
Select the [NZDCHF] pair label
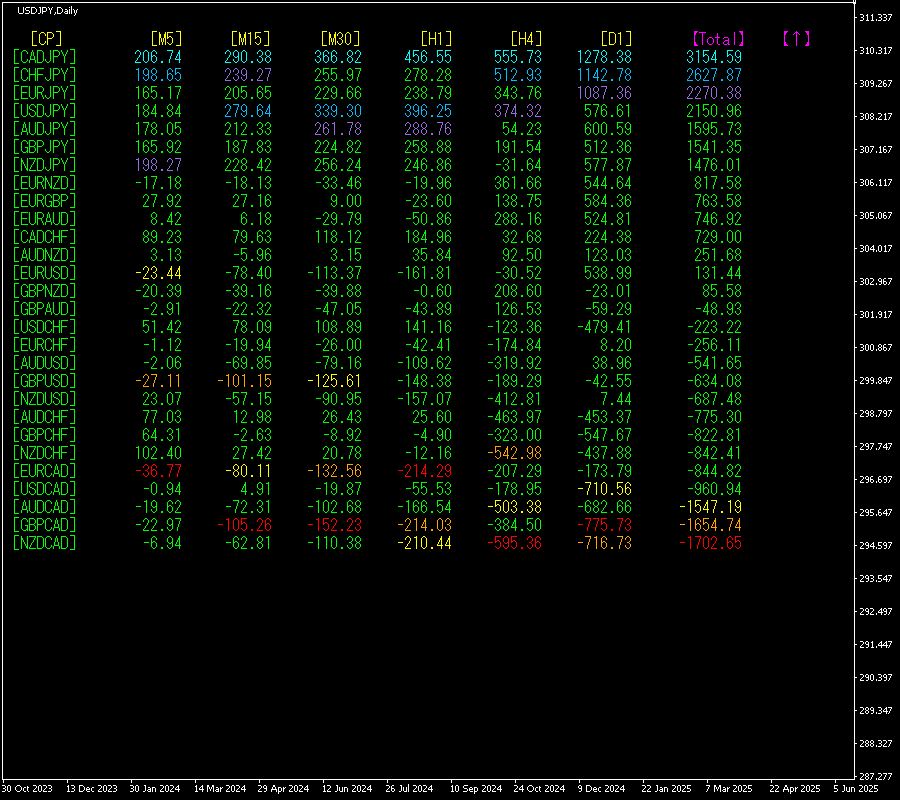[x=44, y=453]
